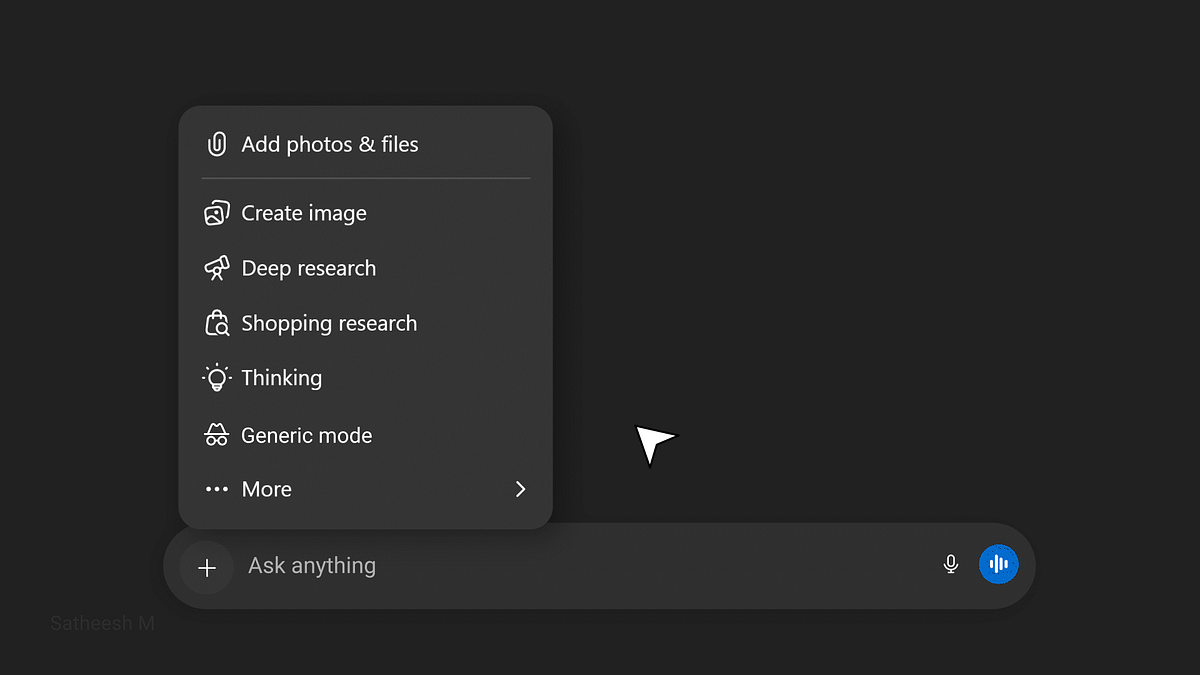Select Create image menu entry
This screenshot has width=1200, height=675.
pos(366,213)
